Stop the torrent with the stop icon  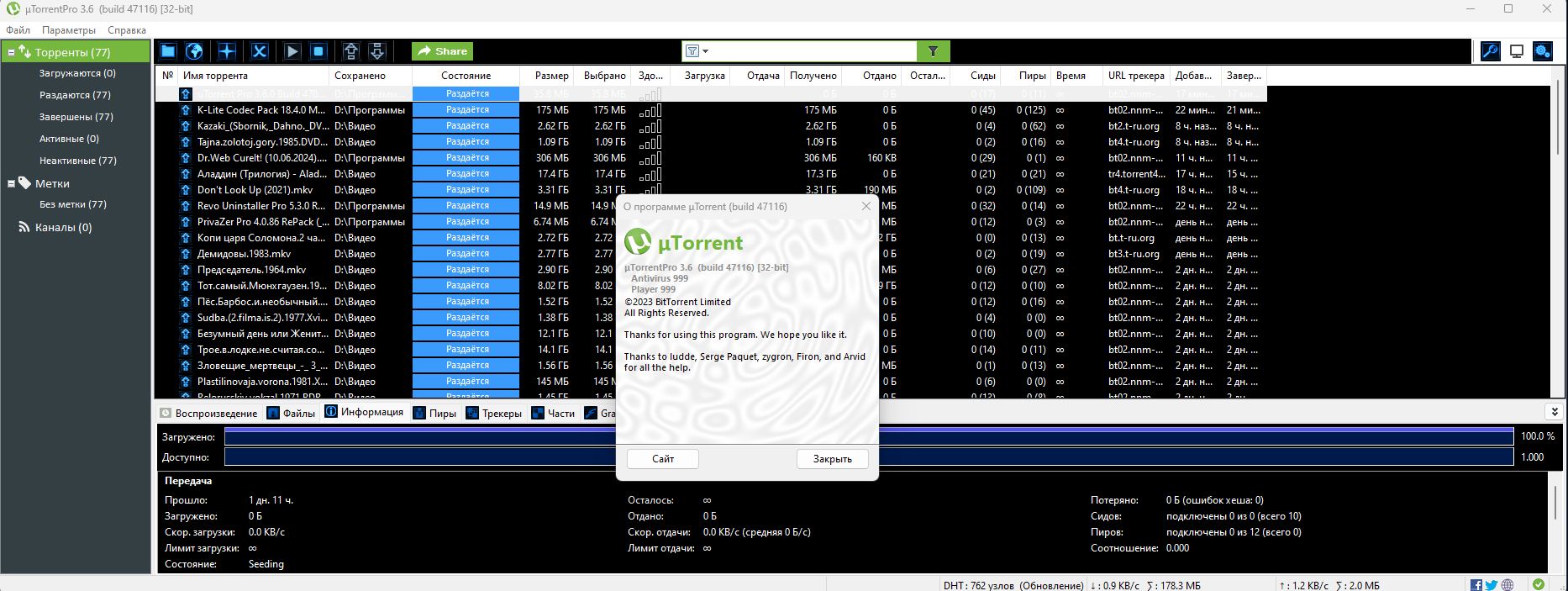tap(318, 51)
